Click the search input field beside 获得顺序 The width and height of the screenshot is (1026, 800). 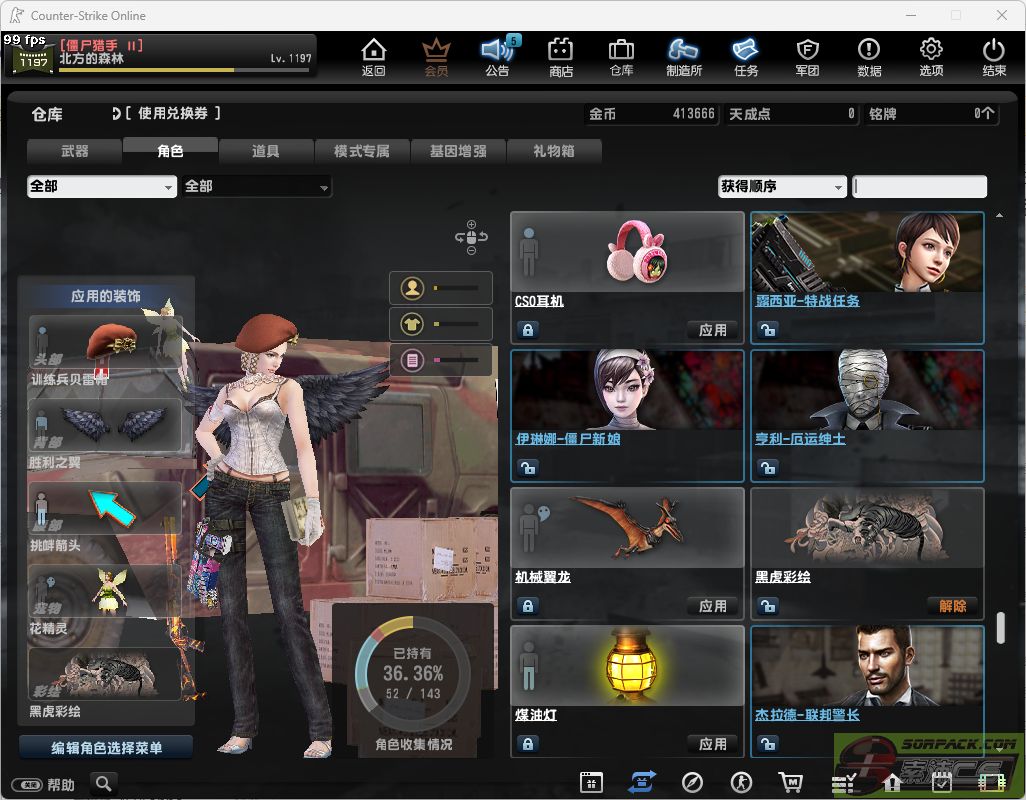coord(920,187)
